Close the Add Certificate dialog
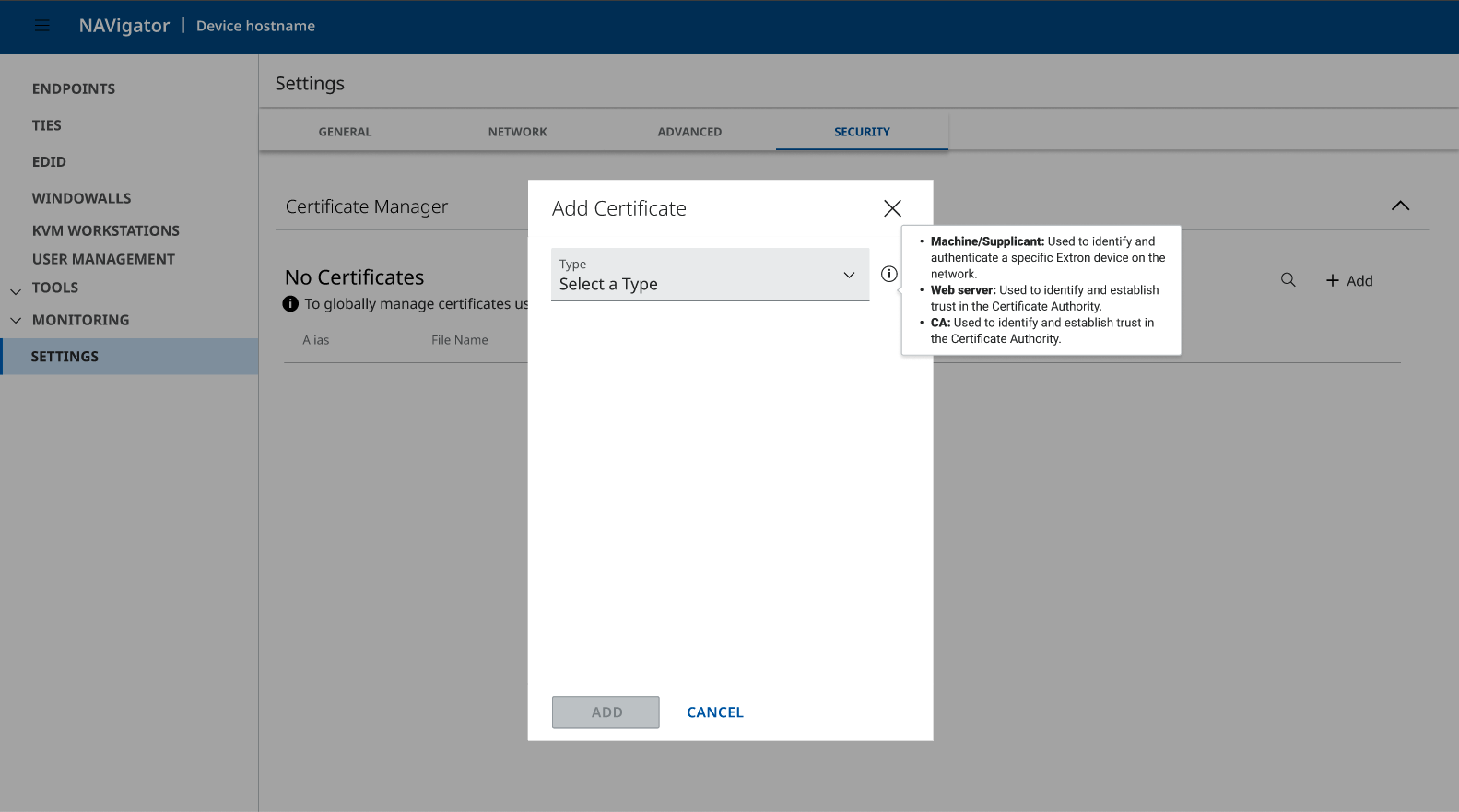The height and width of the screenshot is (812, 1459). click(x=892, y=208)
